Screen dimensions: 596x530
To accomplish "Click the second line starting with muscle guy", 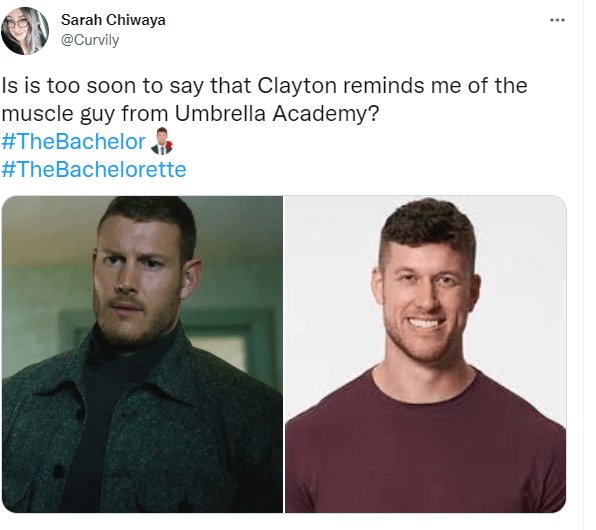I will [x=190, y=113].
